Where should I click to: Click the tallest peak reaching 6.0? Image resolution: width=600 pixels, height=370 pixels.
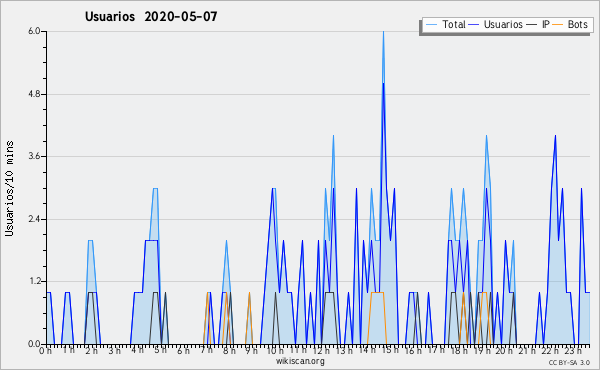383,32
